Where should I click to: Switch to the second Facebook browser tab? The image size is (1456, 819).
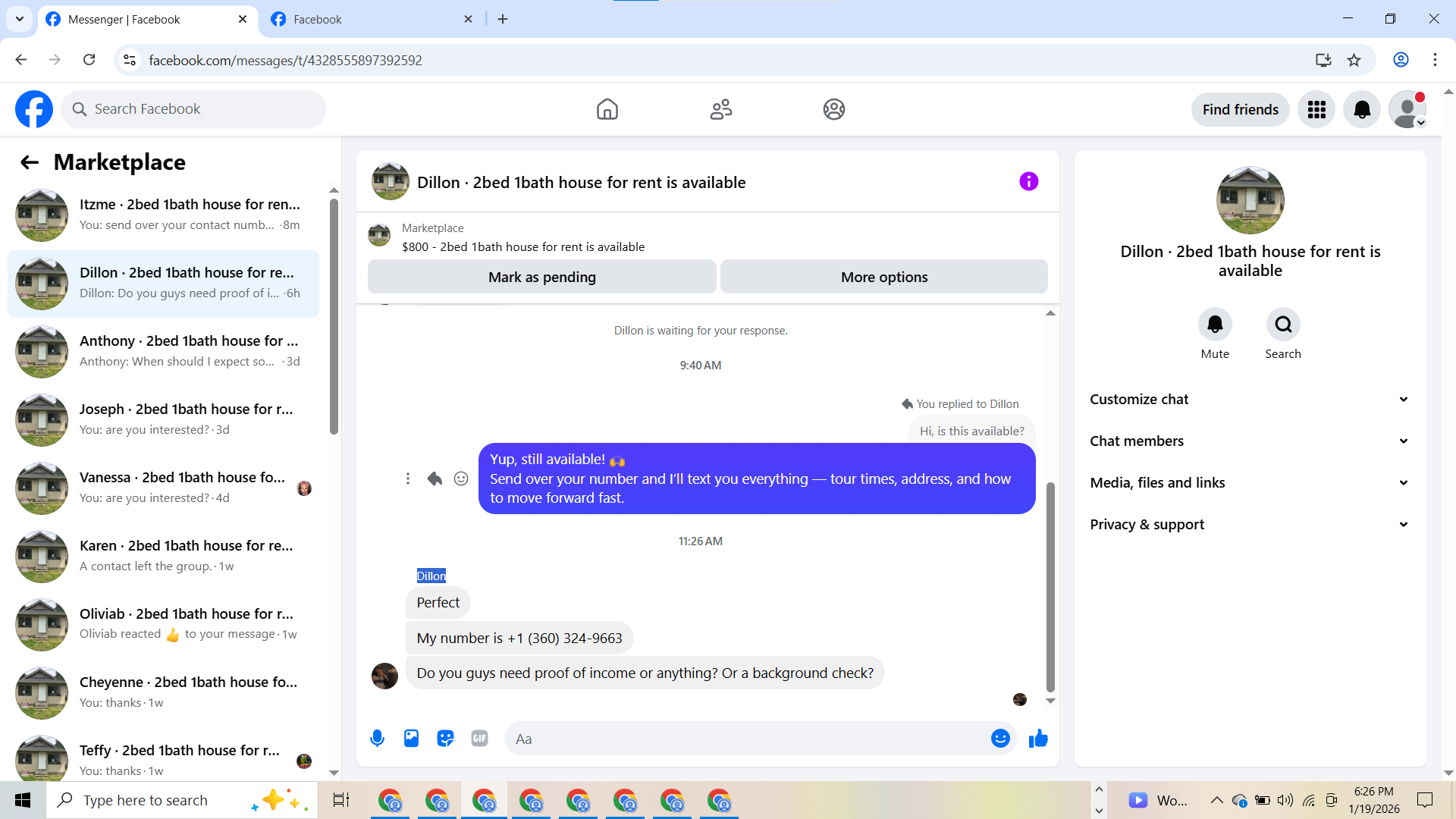point(372,19)
